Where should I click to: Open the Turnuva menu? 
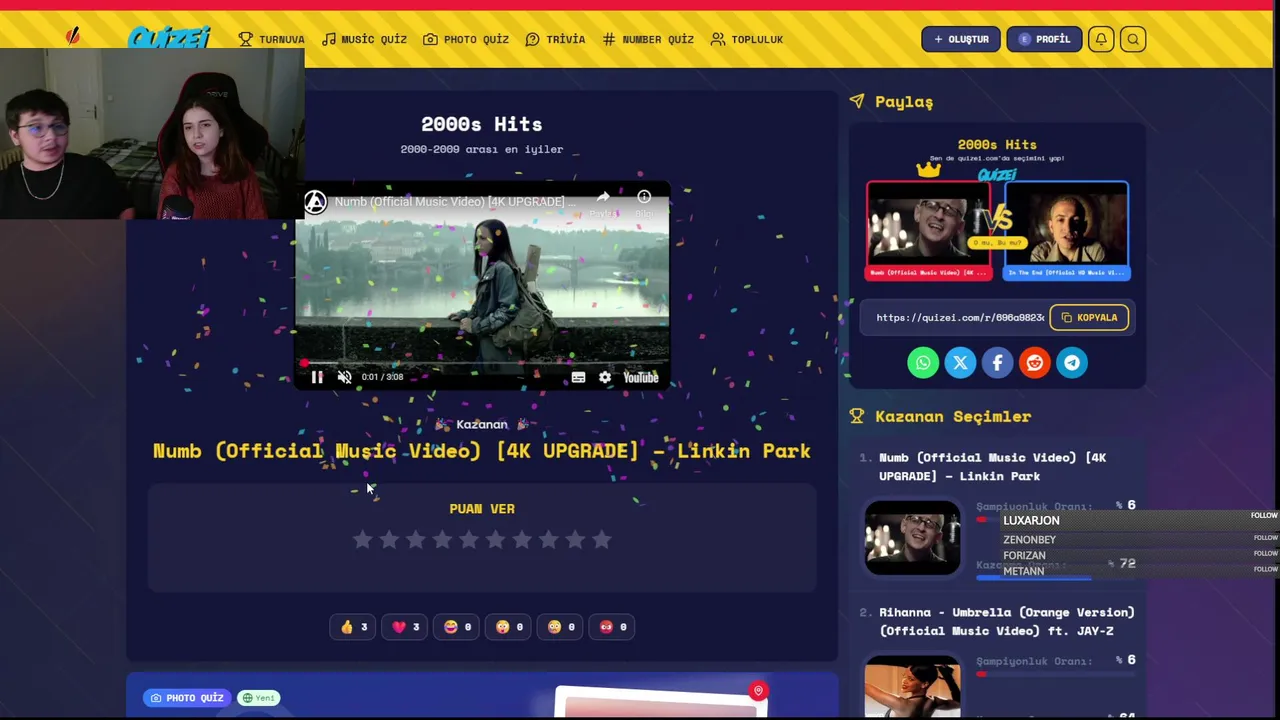(x=271, y=39)
